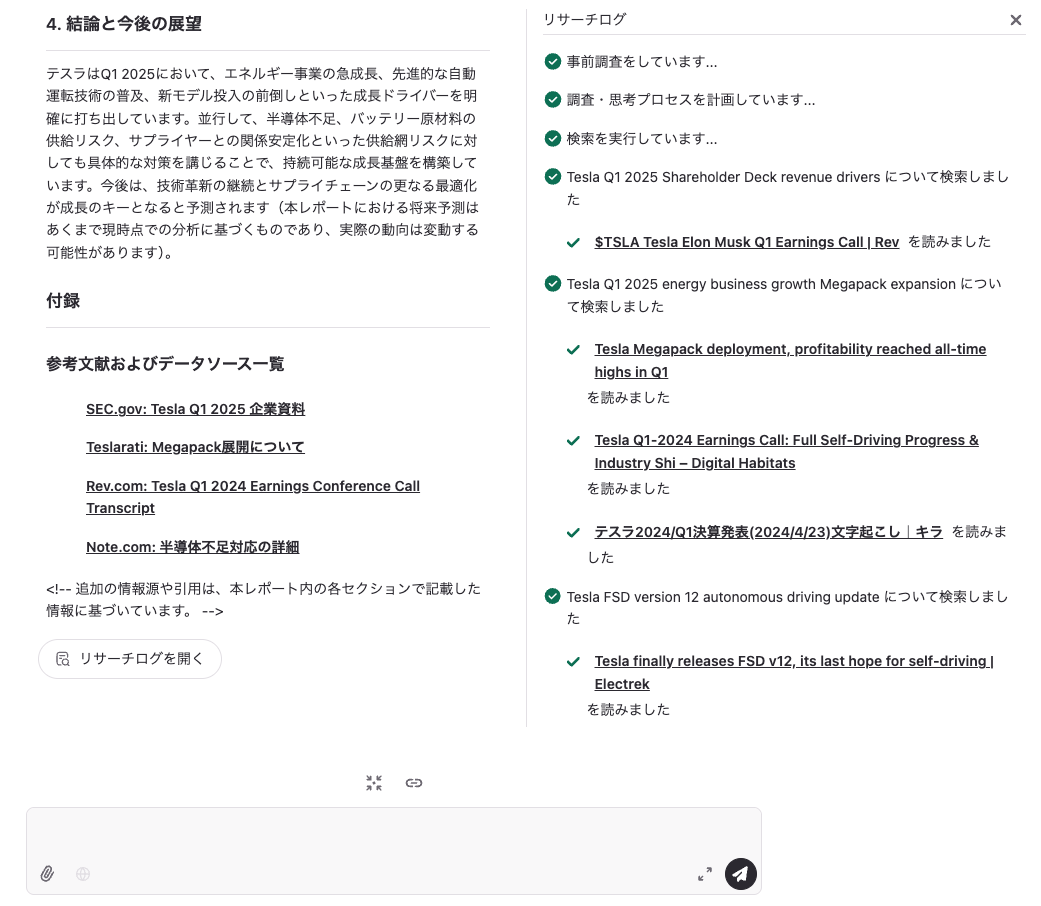Click the 事前調査をしています... log entry
Image resolution: width=1041 pixels, height=906 pixels.
click(x=642, y=62)
